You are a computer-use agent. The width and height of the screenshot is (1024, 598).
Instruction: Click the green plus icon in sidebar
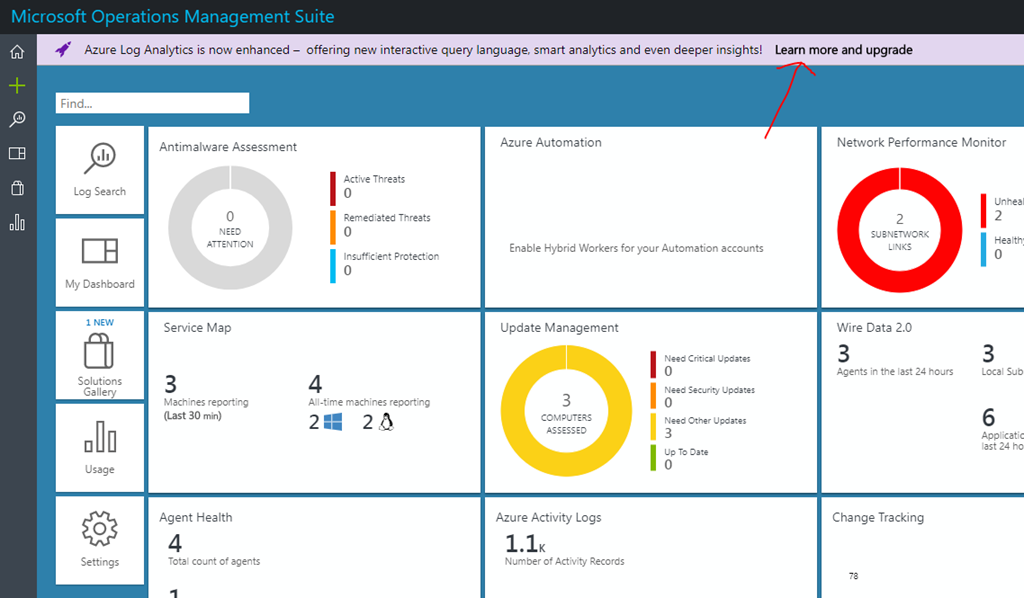pos(17,86)
